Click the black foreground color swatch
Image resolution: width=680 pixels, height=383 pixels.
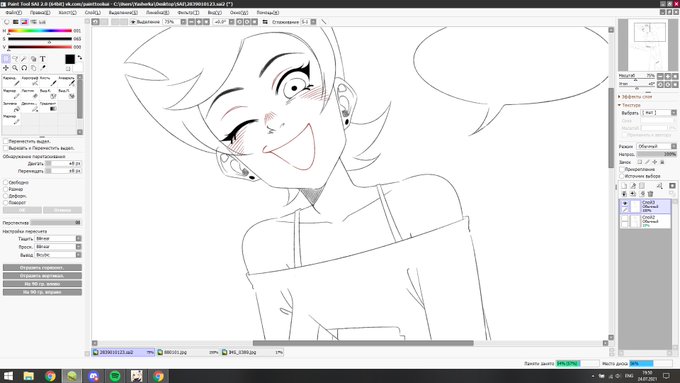(x=70, y=59)
